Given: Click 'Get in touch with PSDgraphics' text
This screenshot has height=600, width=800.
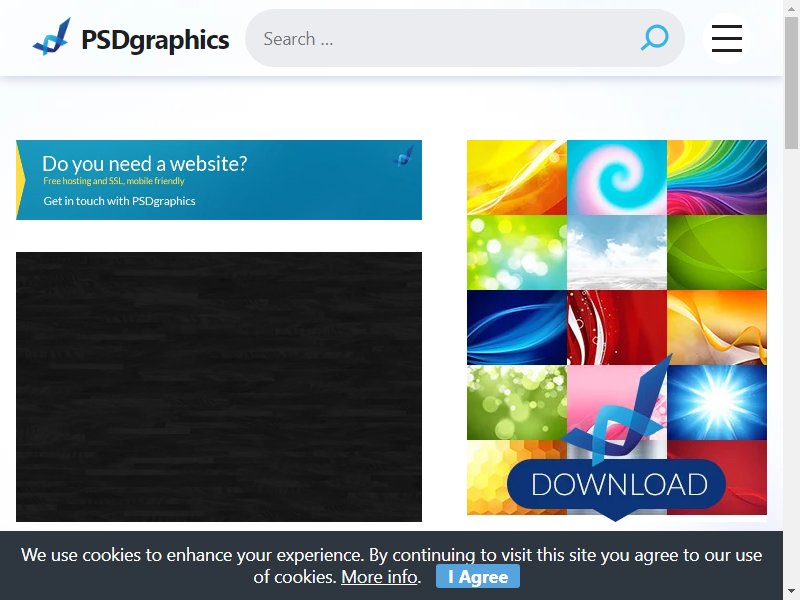Looking at the screenshot, I should tap(119, 201).
